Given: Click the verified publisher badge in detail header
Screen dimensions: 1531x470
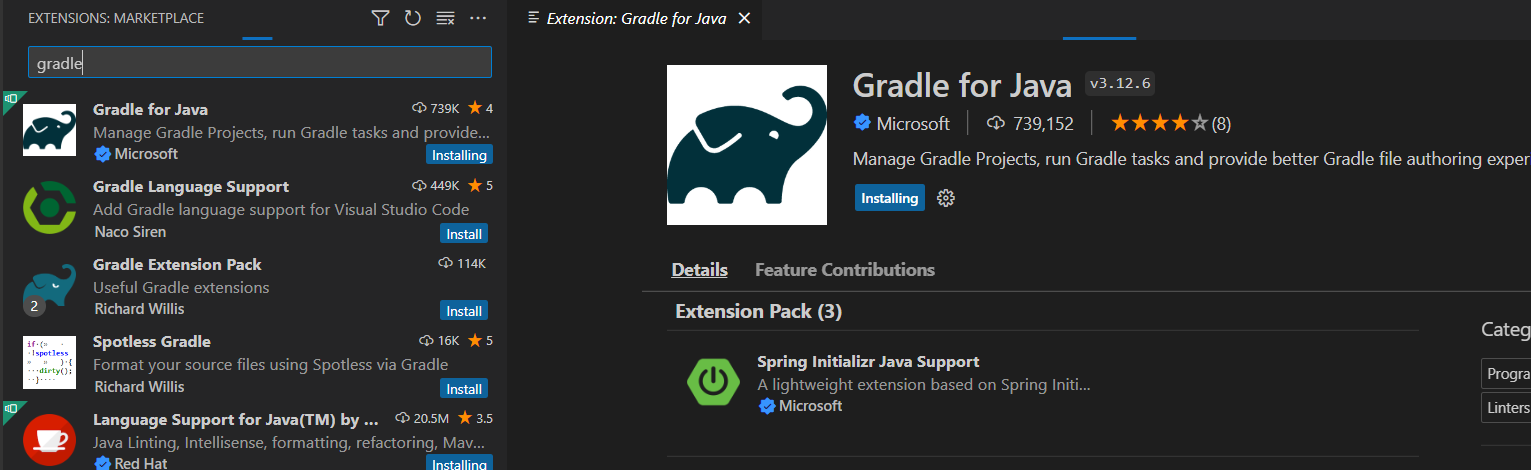Looking at the screenshot, I should click(x=862, y=123).
